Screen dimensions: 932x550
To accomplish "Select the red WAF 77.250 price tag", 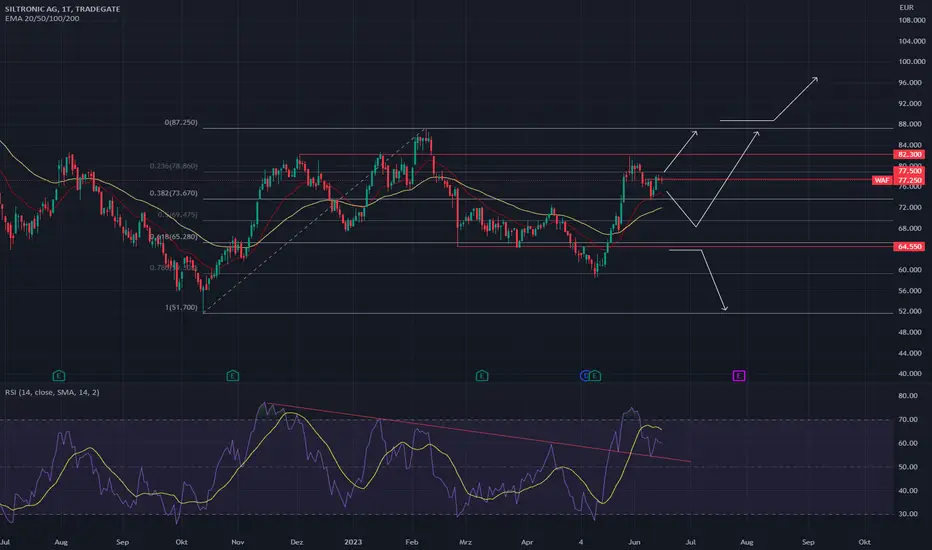I will 898,180.
